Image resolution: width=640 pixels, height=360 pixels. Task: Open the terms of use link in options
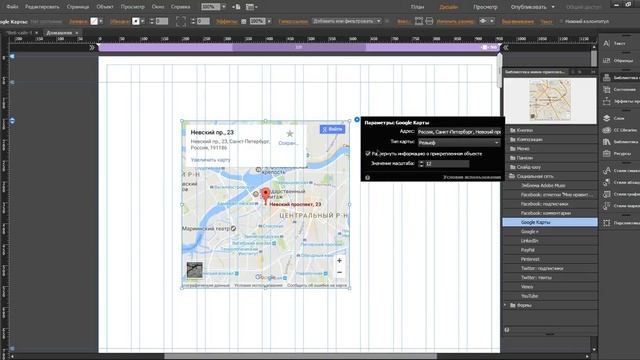click(472, 177)
